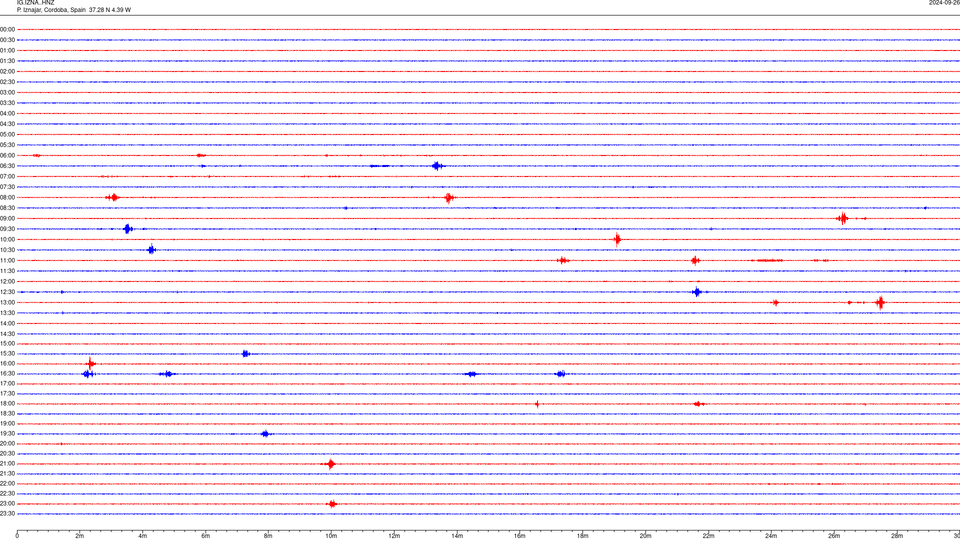
Task: Select the 08:00 trace time label
Action: [x=7, y=198]
